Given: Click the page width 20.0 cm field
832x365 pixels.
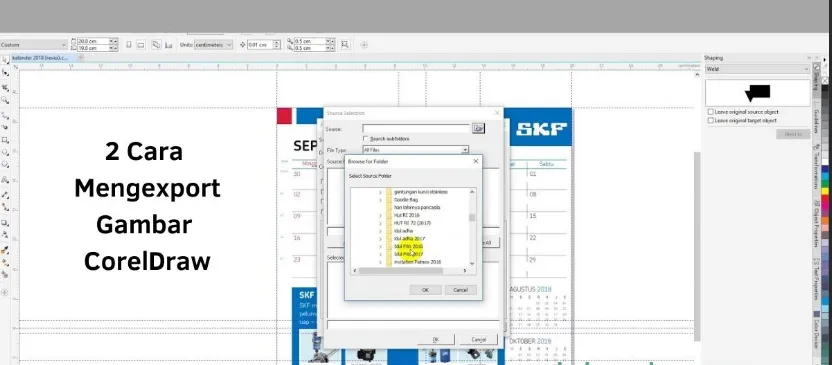Looking at the screenshot, I should [x=93, y=41].
